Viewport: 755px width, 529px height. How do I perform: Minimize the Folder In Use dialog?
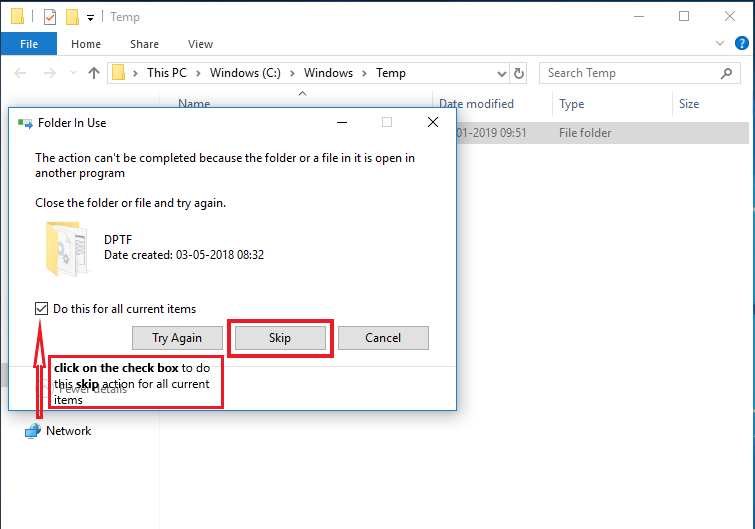point(342,123)
